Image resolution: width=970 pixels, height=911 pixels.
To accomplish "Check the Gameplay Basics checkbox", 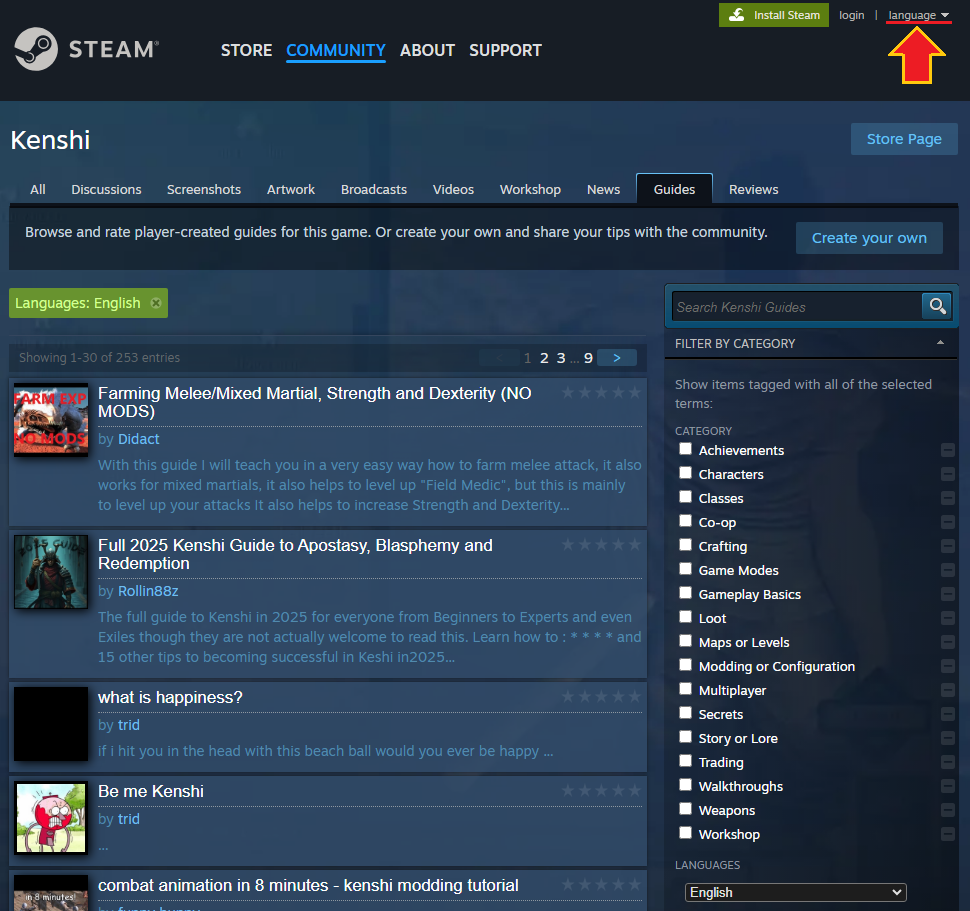I will click(685, 592).
